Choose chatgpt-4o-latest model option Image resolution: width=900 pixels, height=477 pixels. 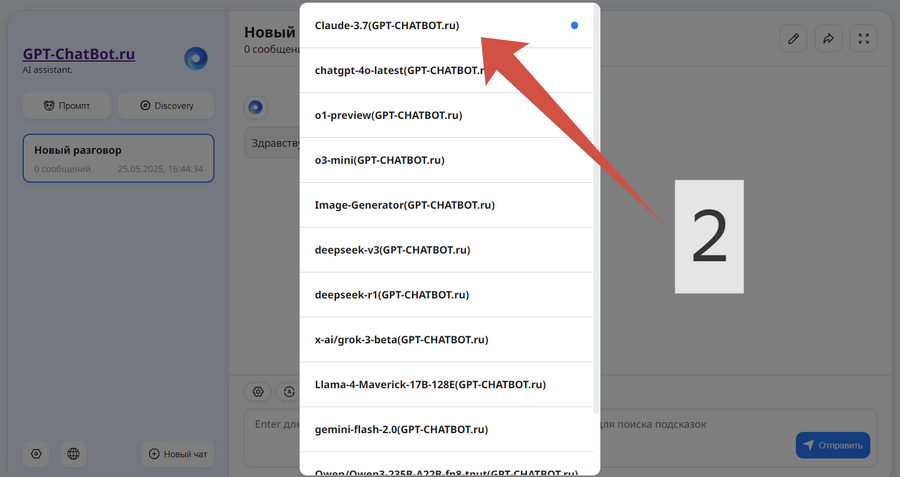pos(446,70)
